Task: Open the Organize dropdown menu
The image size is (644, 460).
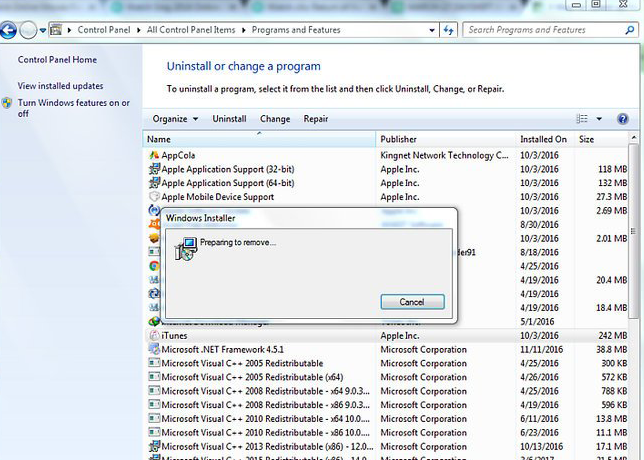Action: click(x=175, y=119)
